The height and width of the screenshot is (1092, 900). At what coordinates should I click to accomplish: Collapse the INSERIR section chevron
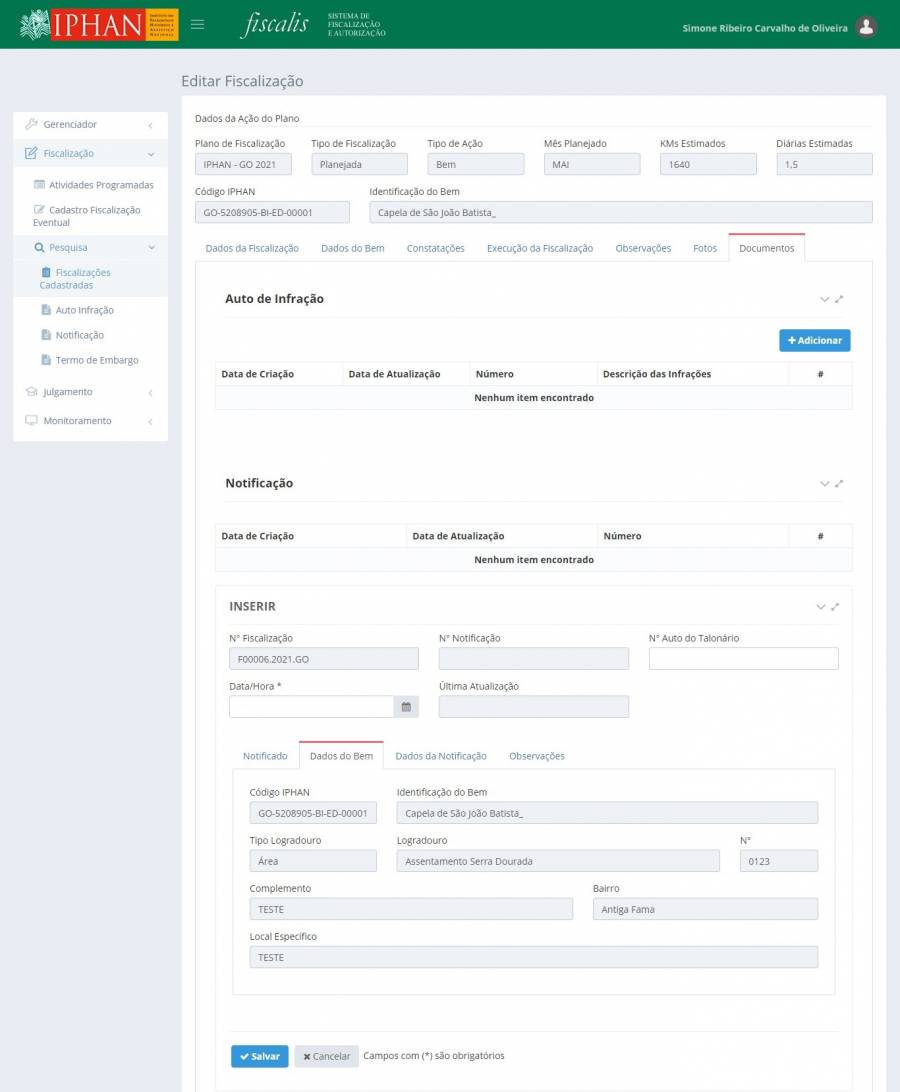point(820,607)
